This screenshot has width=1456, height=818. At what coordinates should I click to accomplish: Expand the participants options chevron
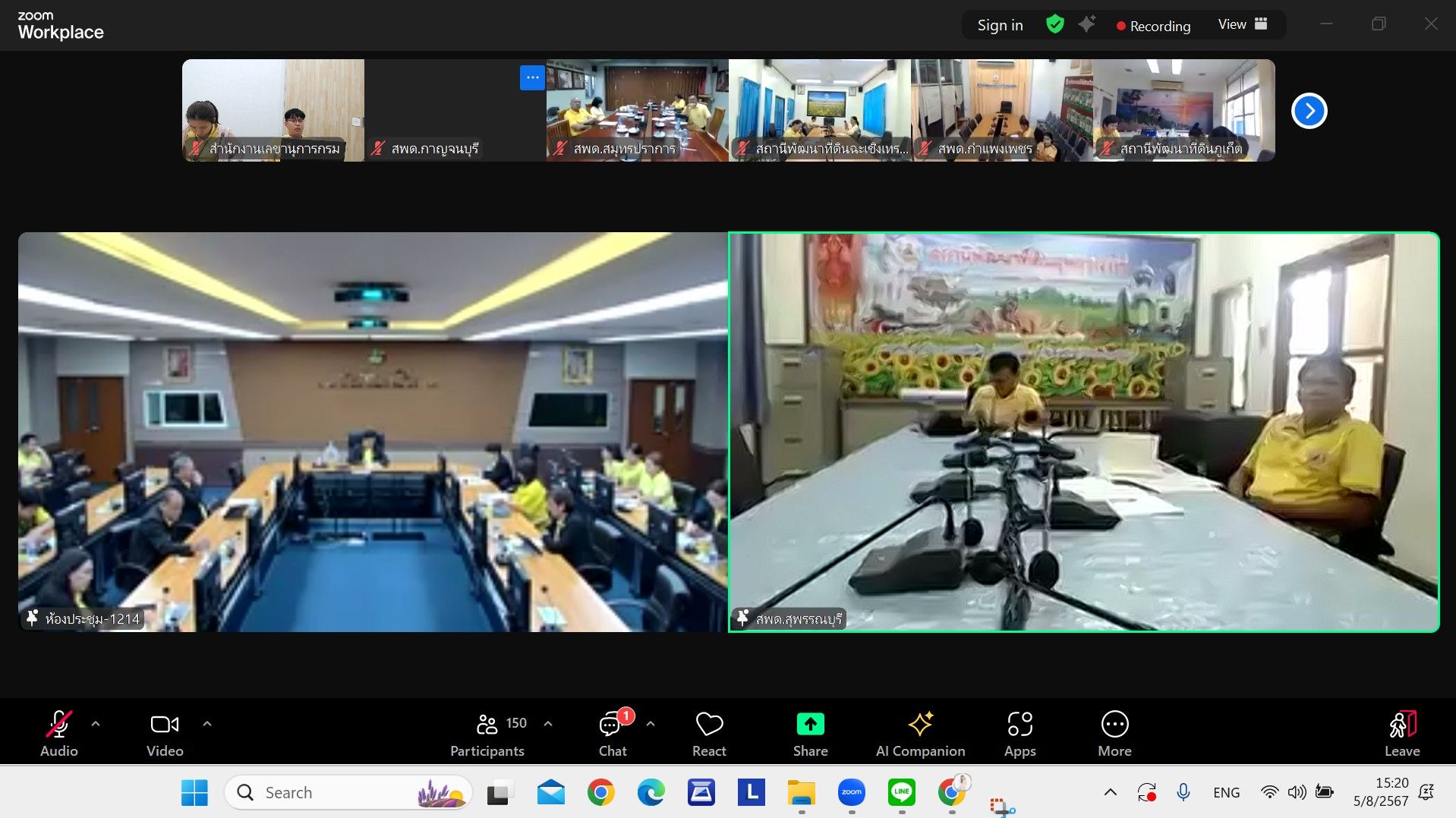pos(548,724)
